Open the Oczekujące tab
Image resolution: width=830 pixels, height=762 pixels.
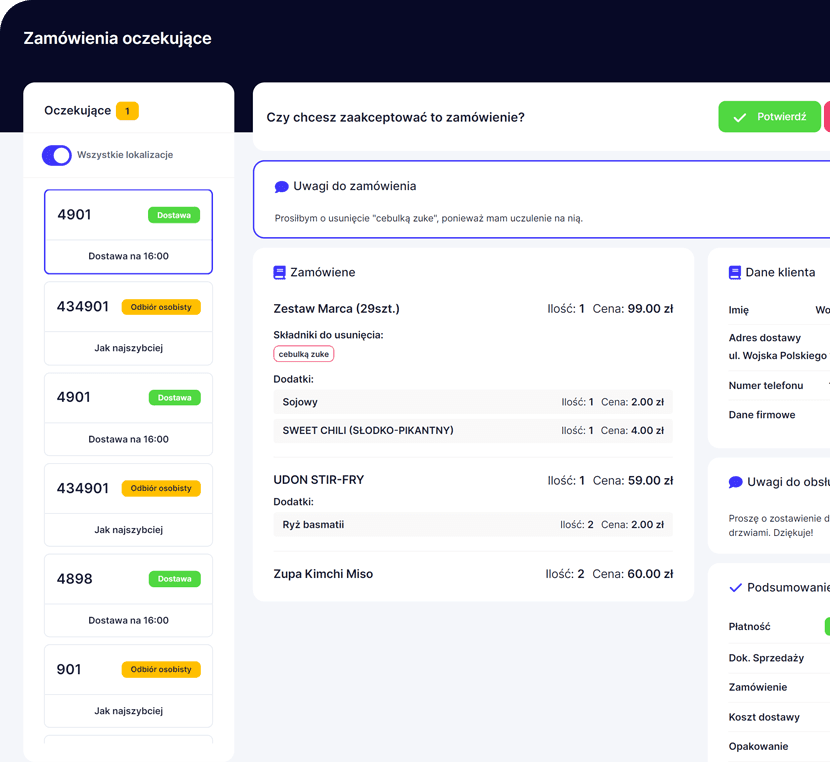pyautogui.click(x=77, y=111)
